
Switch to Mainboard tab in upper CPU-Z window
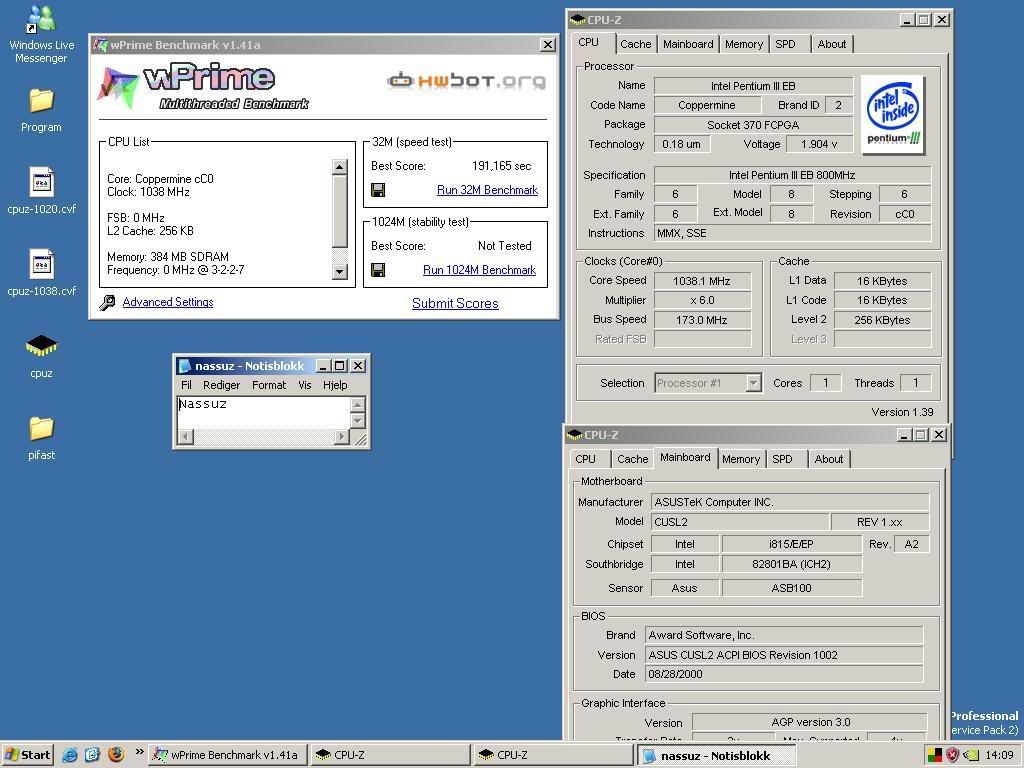point(688,44)
